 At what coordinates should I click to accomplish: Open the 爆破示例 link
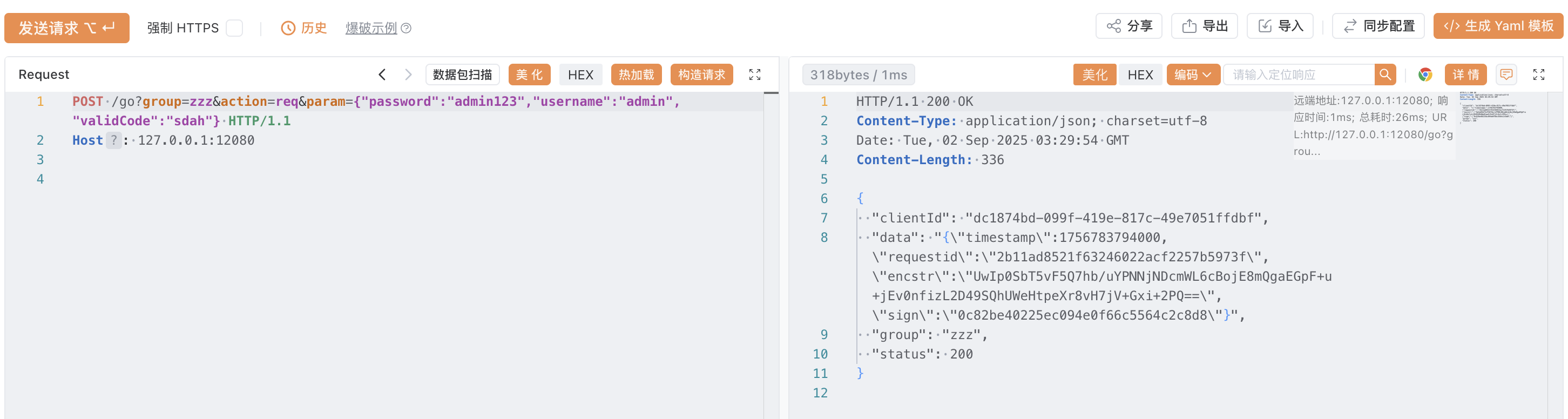pos(371,28)
